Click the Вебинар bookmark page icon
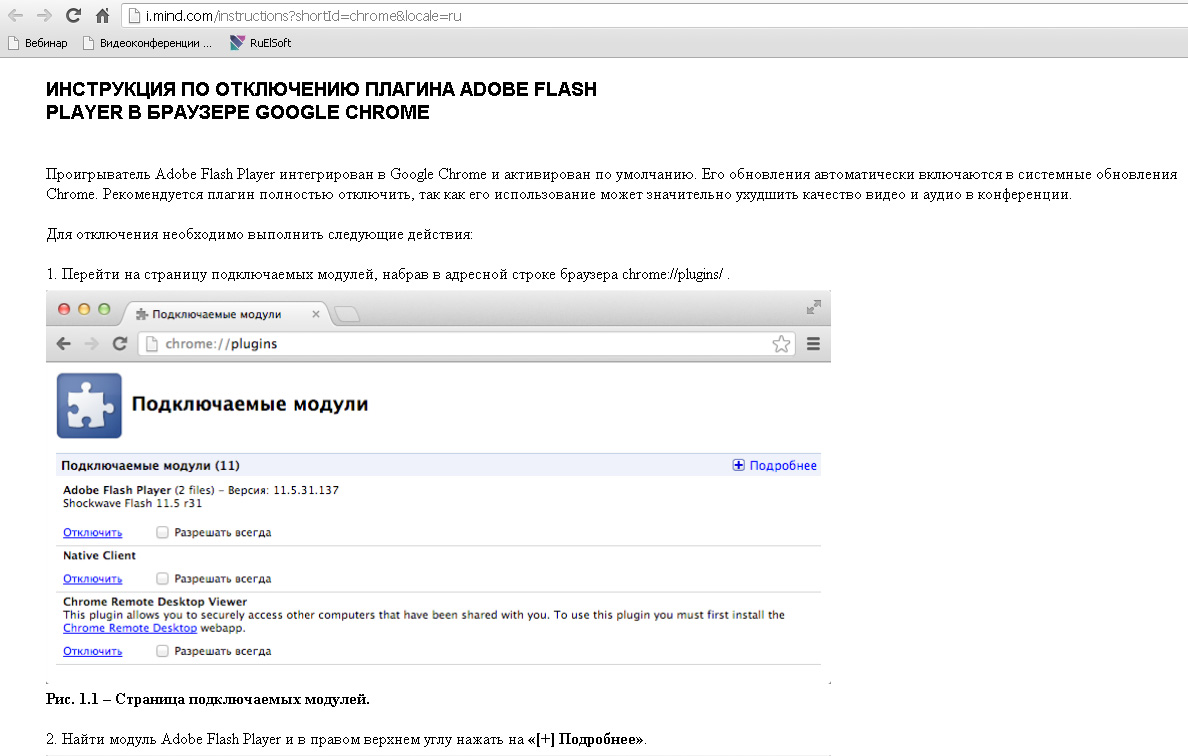This screenshot has width=1188, height=756. coord(13,43)
